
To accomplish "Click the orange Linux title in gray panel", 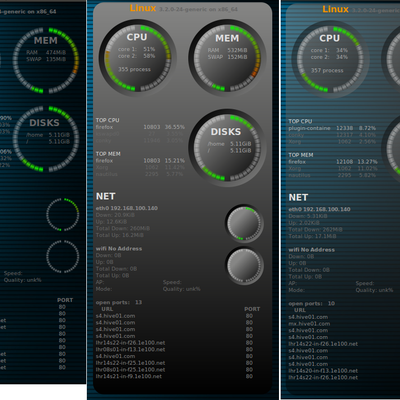I will tap(143, 8).
